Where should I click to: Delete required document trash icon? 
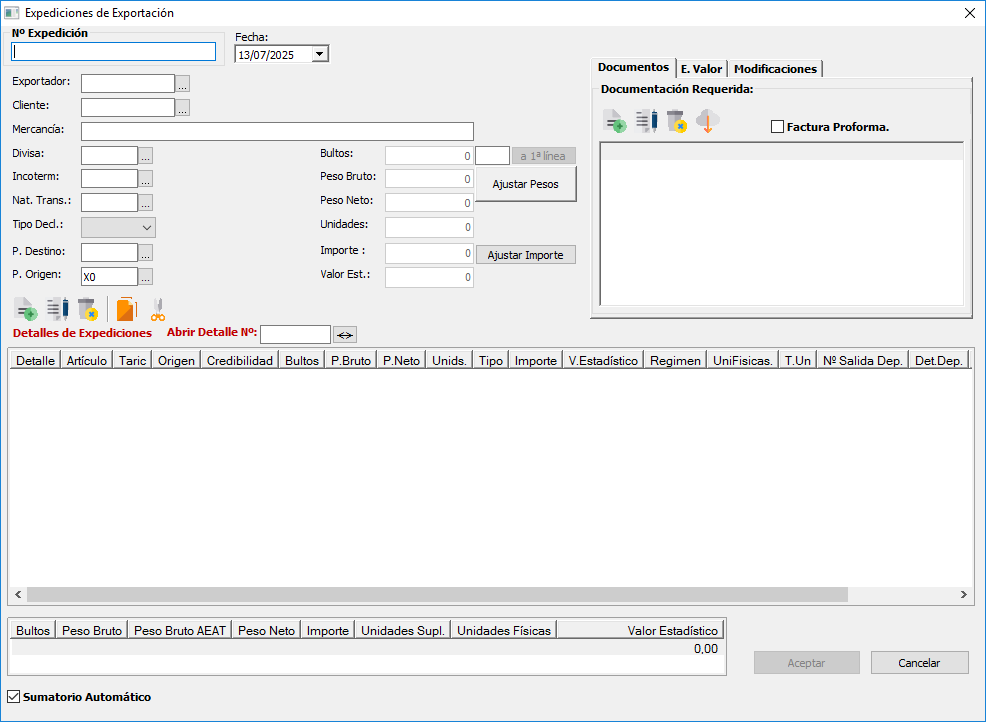pyautogui.click(x=677, y=123)
